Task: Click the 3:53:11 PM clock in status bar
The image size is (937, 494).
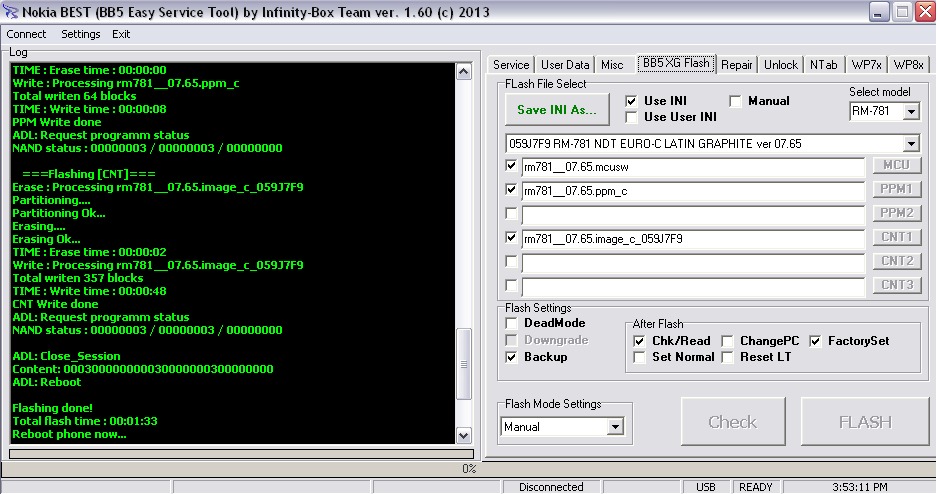Action: pos(859,487)
